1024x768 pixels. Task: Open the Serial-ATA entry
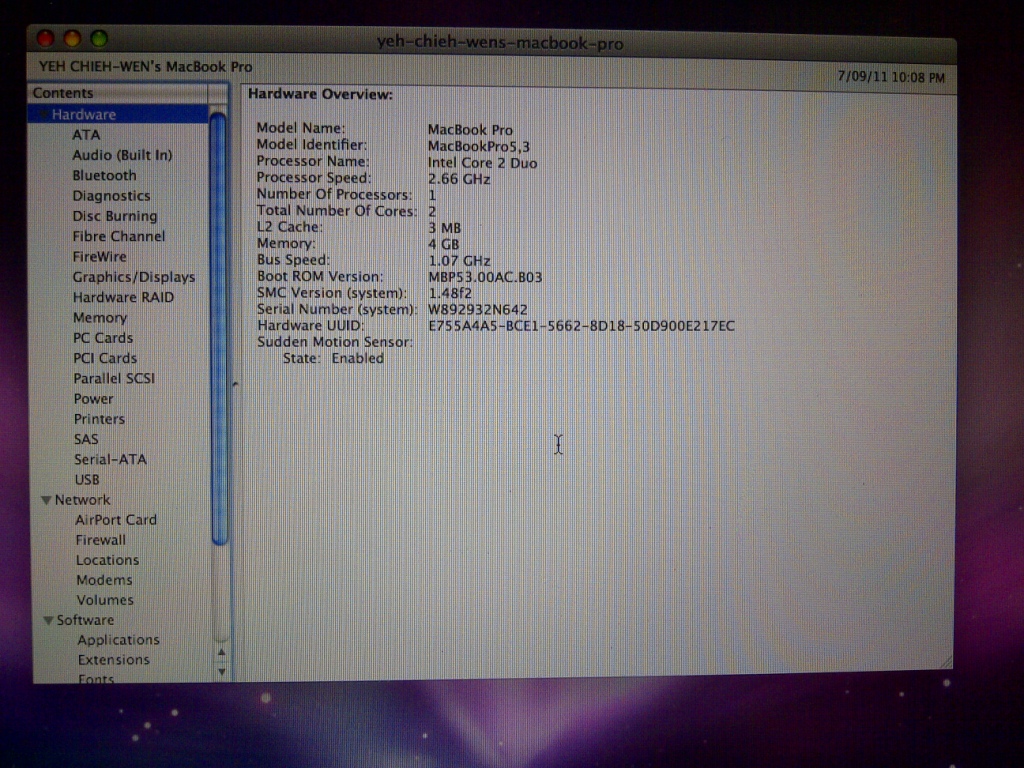click(x=109, y=459)
